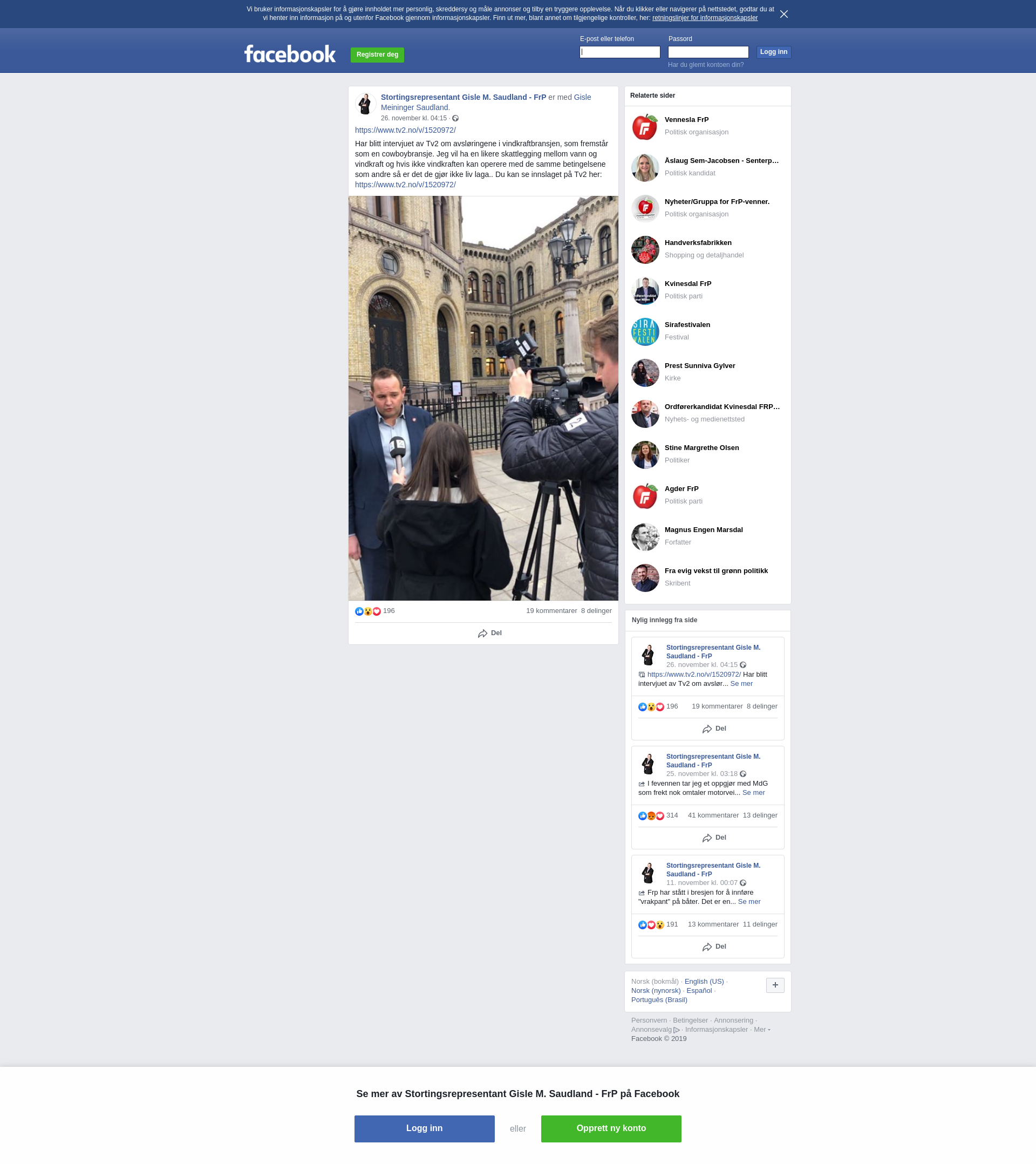Switch language to Português (Brasil)
1036x1164 pixels.
pyautogui.click(x=659, y=999)
